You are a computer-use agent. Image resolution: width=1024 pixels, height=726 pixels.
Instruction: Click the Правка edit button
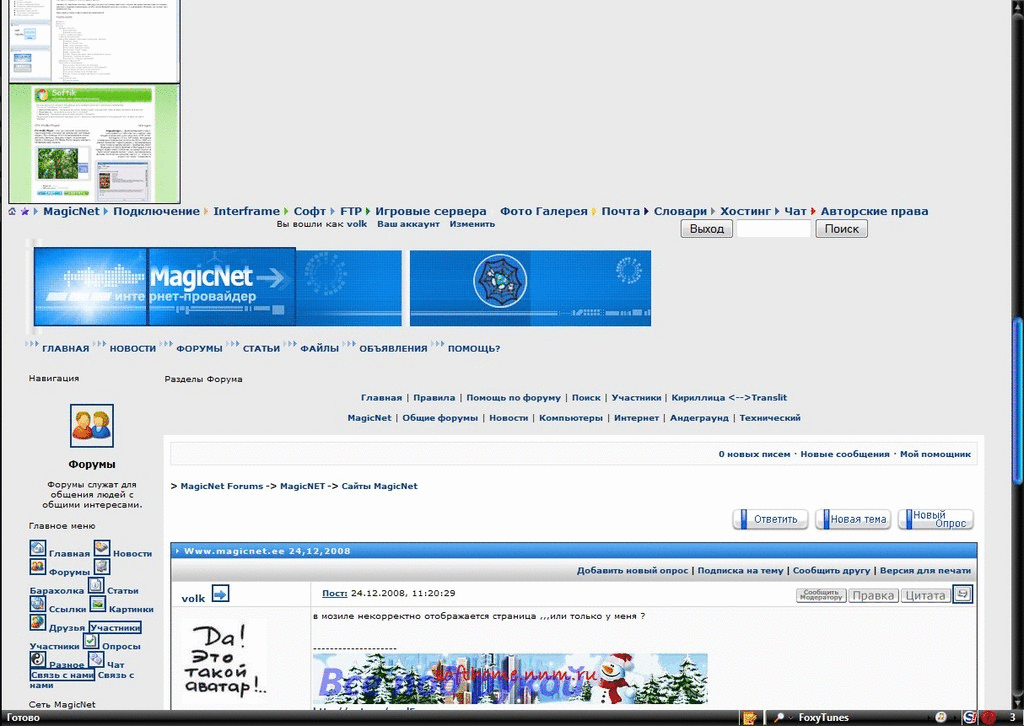pyautogui.click(x=873, y=595)
